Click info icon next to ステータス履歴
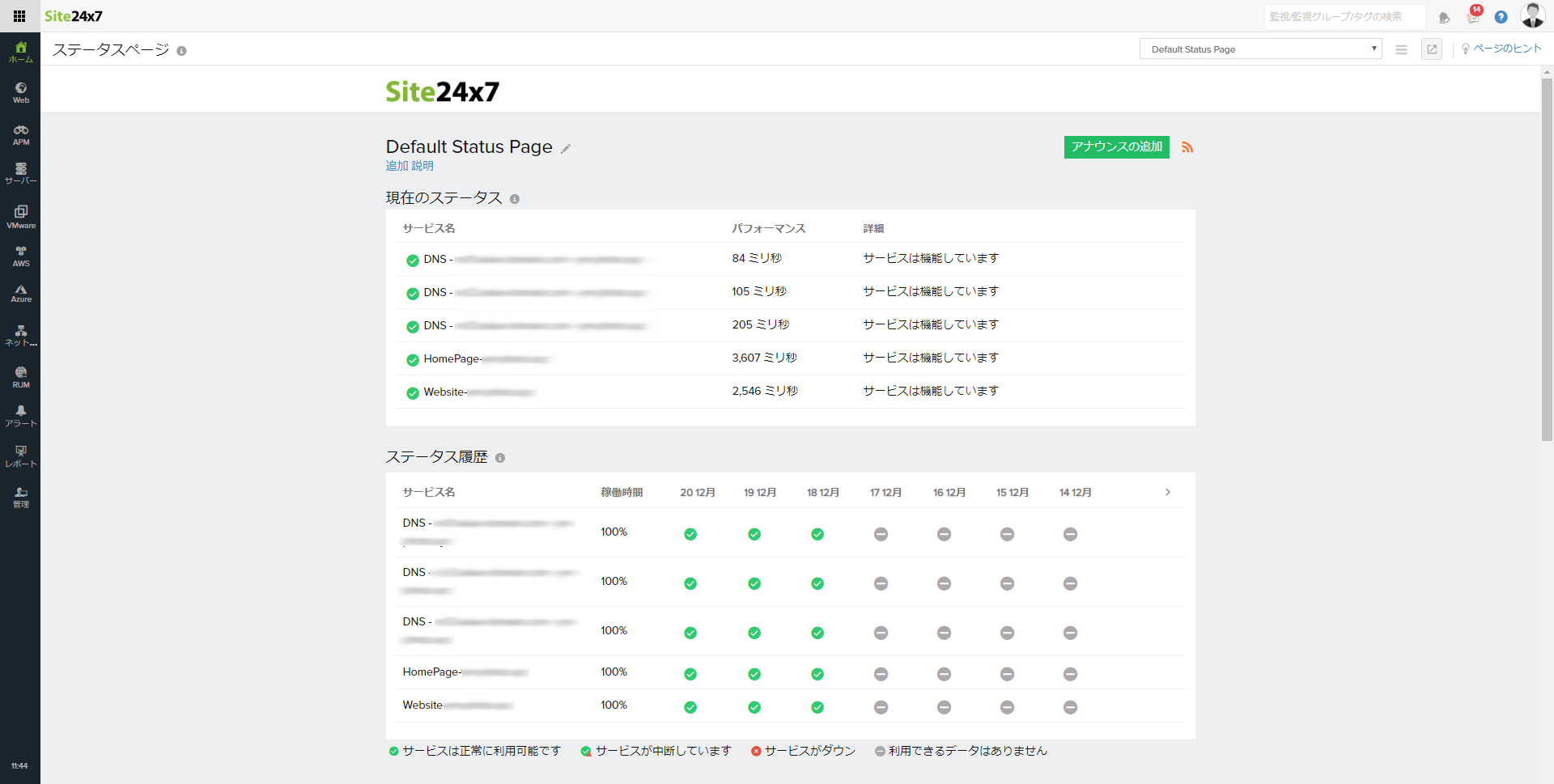The width and height of the screenshot is (1554, 784). point(500,458)
